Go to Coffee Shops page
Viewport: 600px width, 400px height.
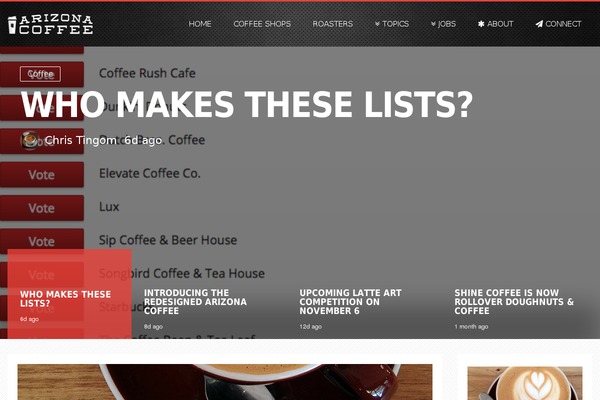click(x=262, y=24)
